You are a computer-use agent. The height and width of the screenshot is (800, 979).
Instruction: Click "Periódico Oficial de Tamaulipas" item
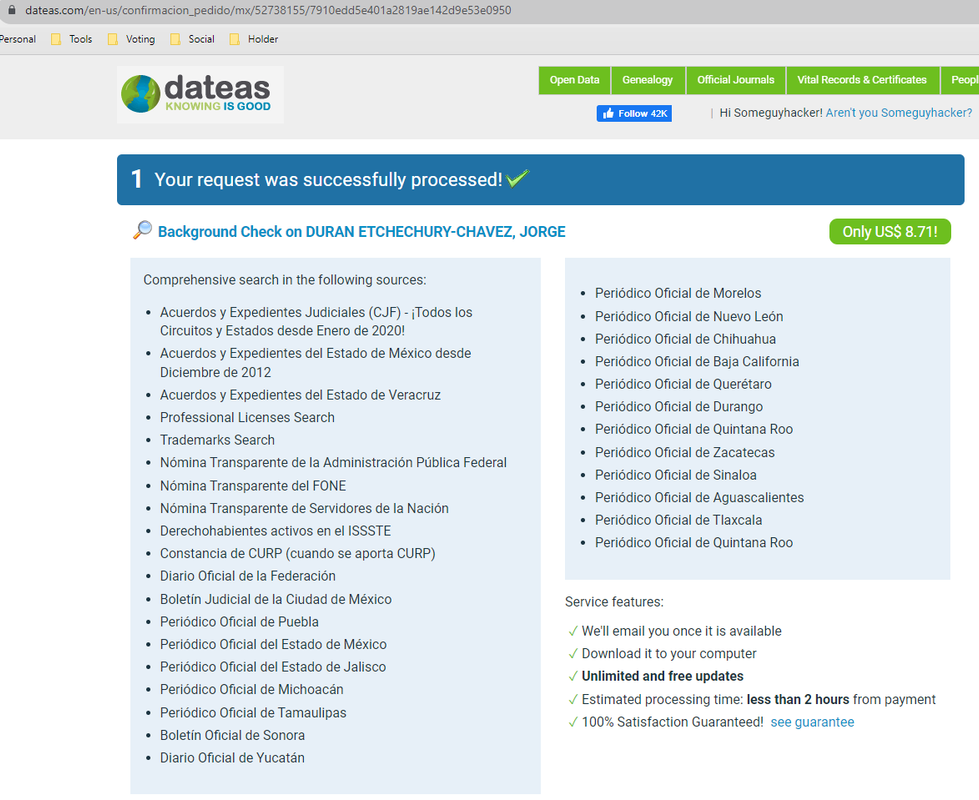[x=253, y=713]
